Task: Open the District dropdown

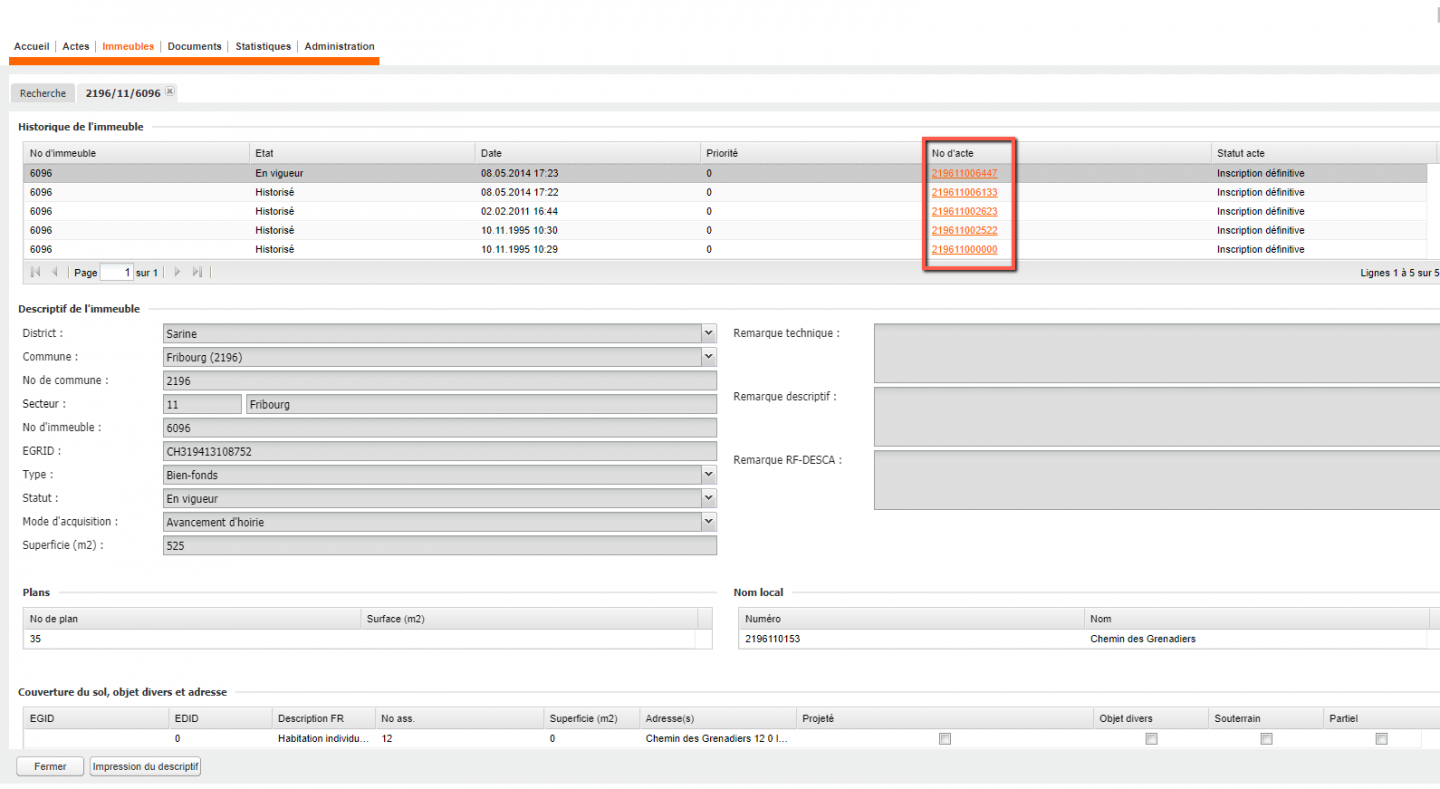Action: pos(709,333)
